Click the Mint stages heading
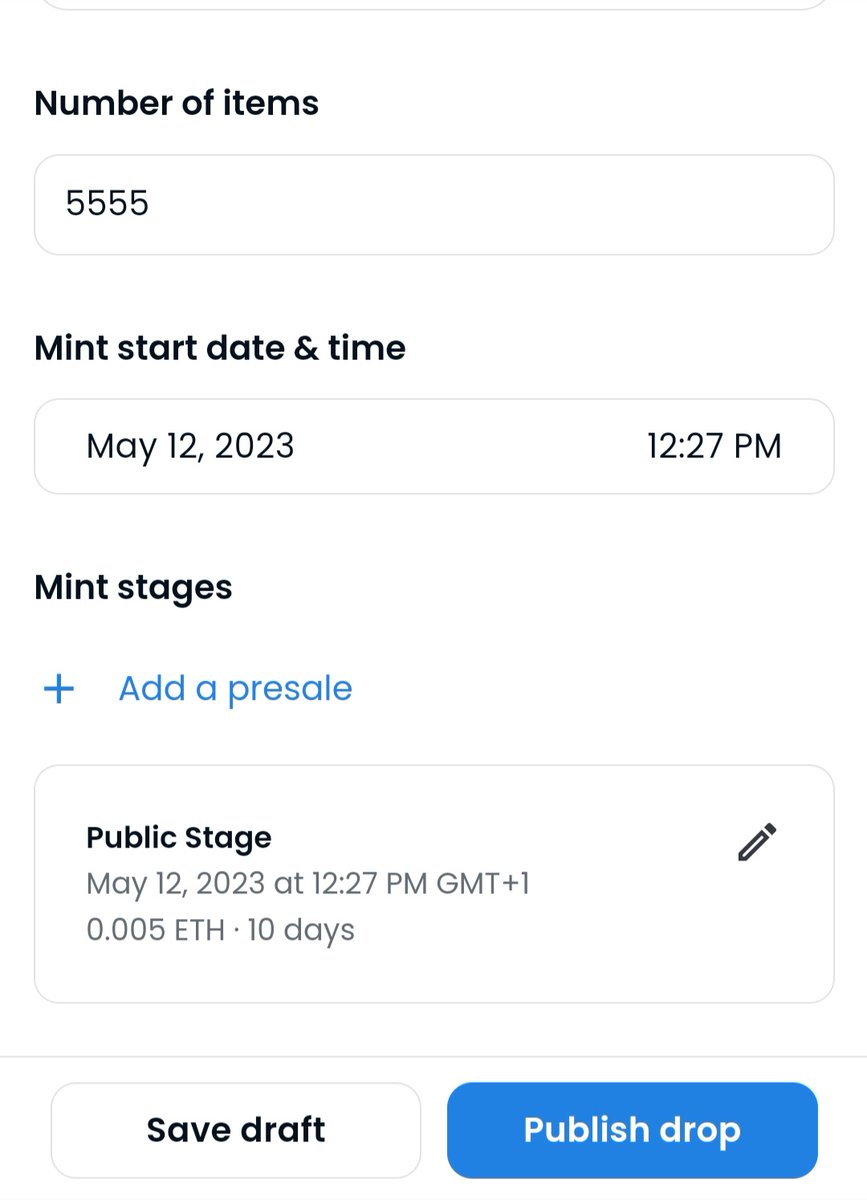 pos(133,587)
